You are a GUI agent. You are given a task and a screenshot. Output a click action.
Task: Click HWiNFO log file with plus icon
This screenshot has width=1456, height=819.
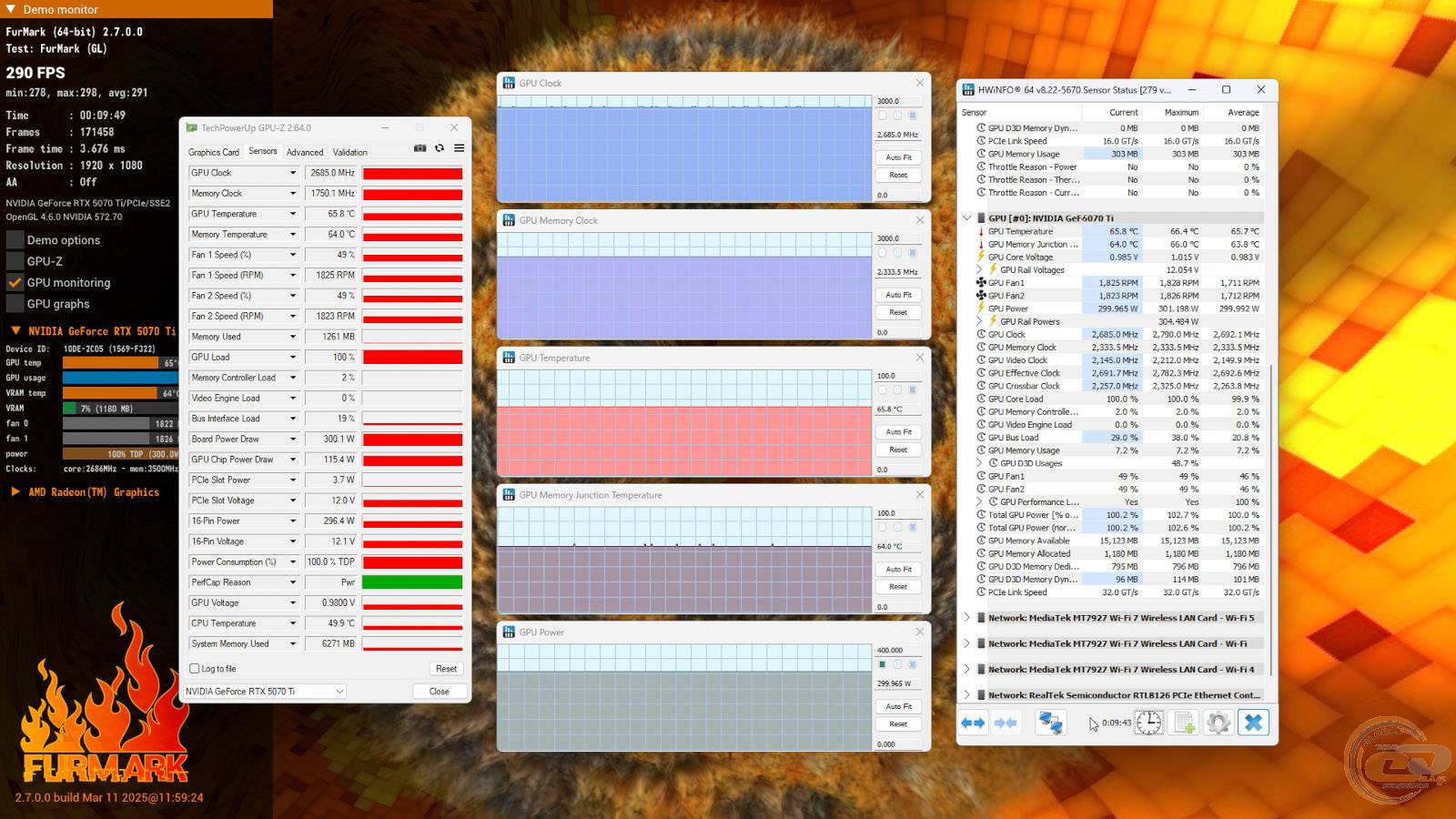tap(1184, 723)
